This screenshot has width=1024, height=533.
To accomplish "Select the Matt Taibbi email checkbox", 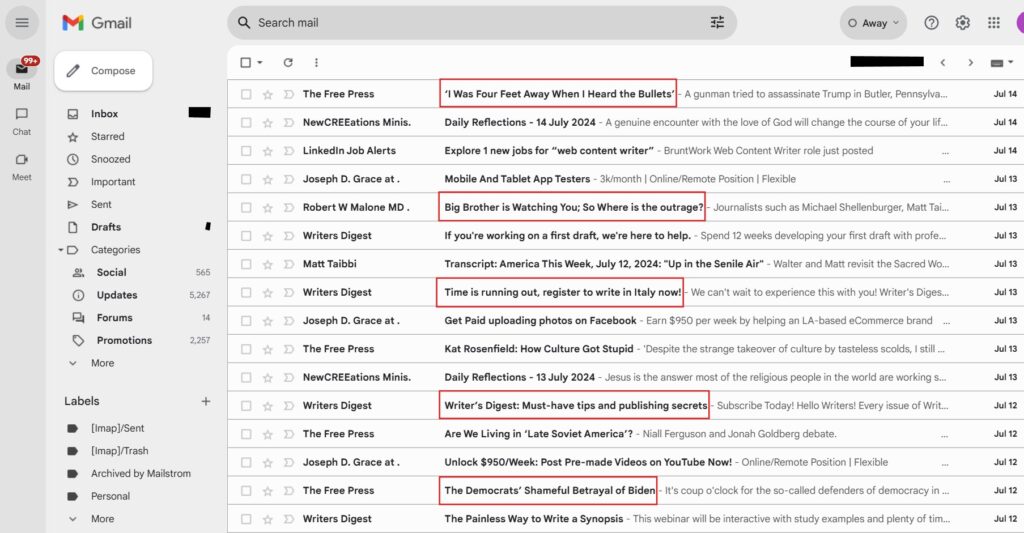I will [x=246, y=264].
